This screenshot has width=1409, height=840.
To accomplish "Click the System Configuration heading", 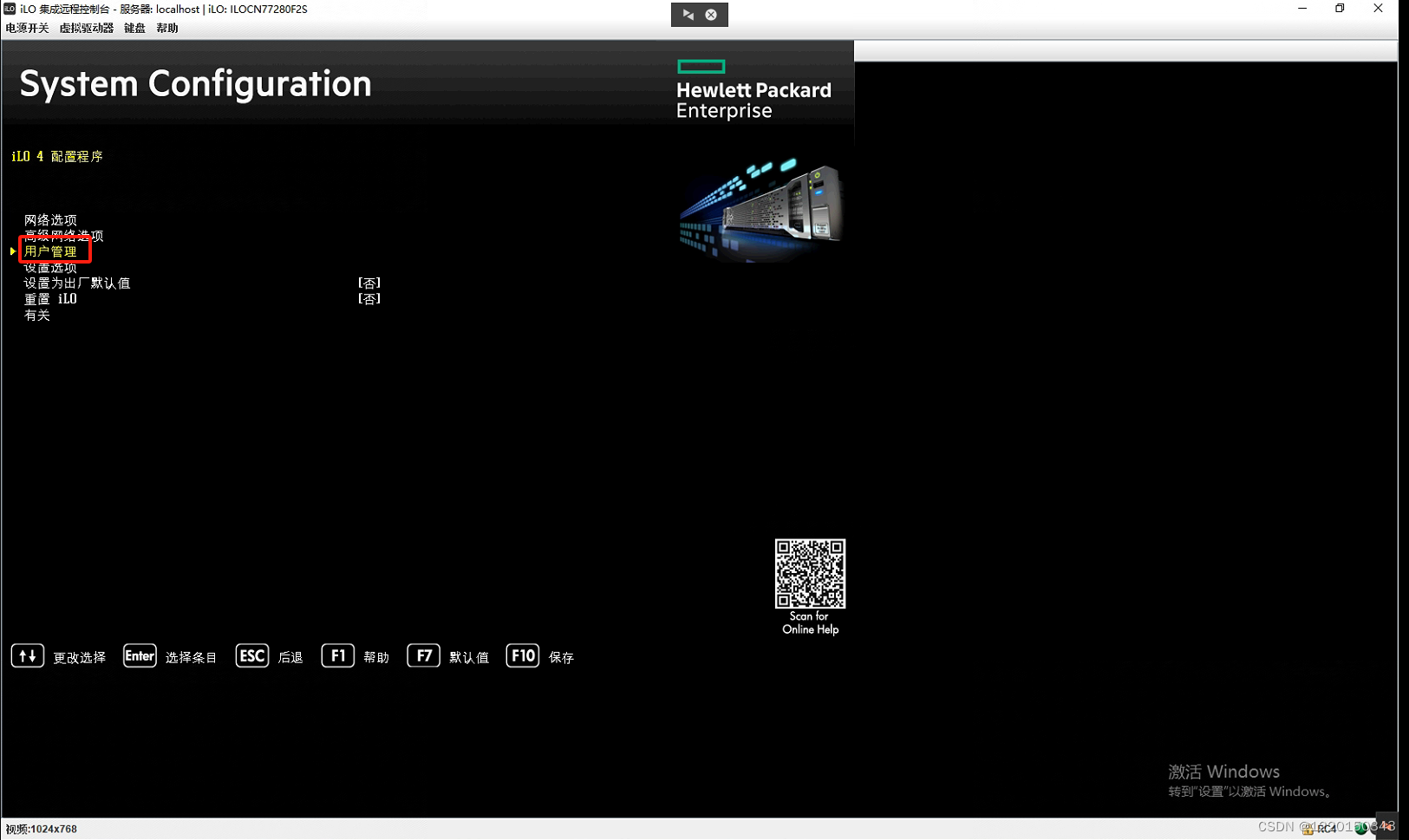I will pos(196,84).
